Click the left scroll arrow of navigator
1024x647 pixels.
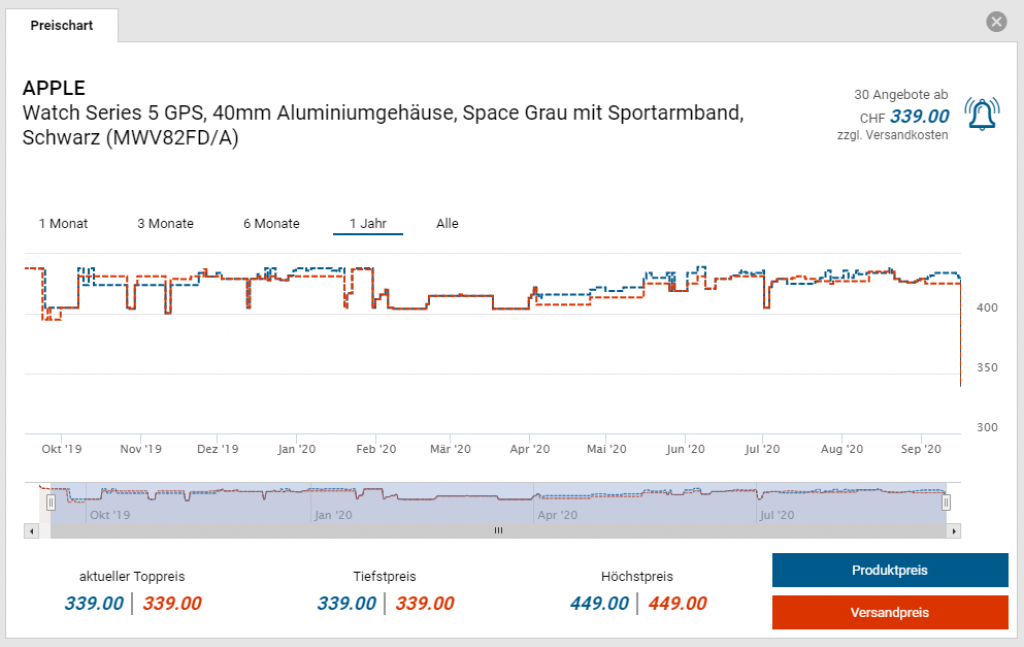(31, 531)
